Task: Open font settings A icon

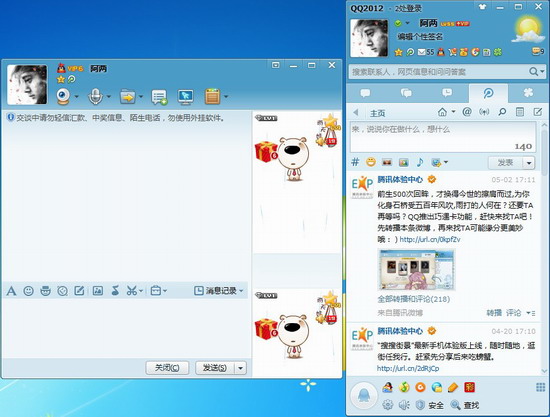Action: click(x=11, y=291)
